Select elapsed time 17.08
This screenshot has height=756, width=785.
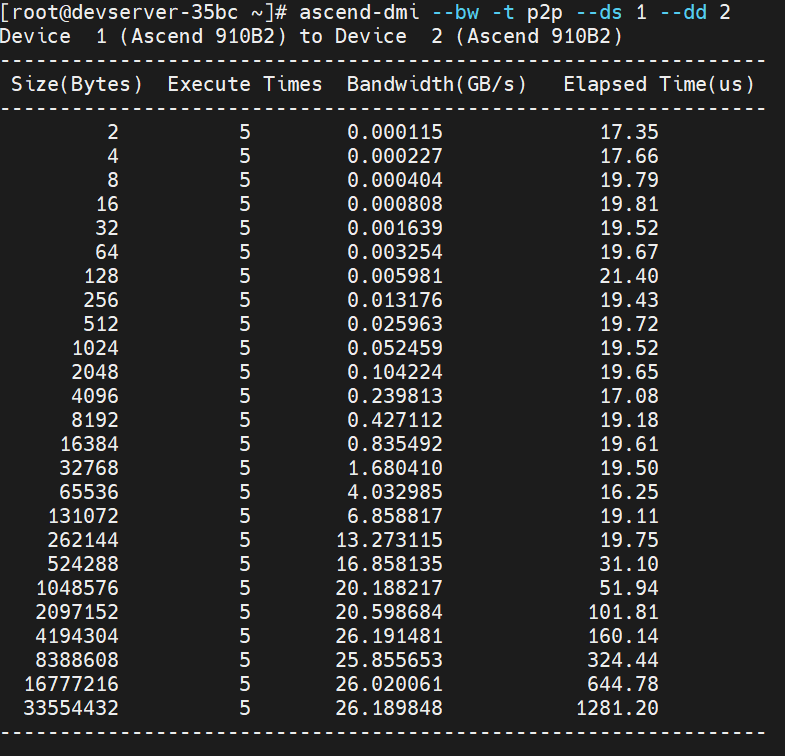[629, 396]
